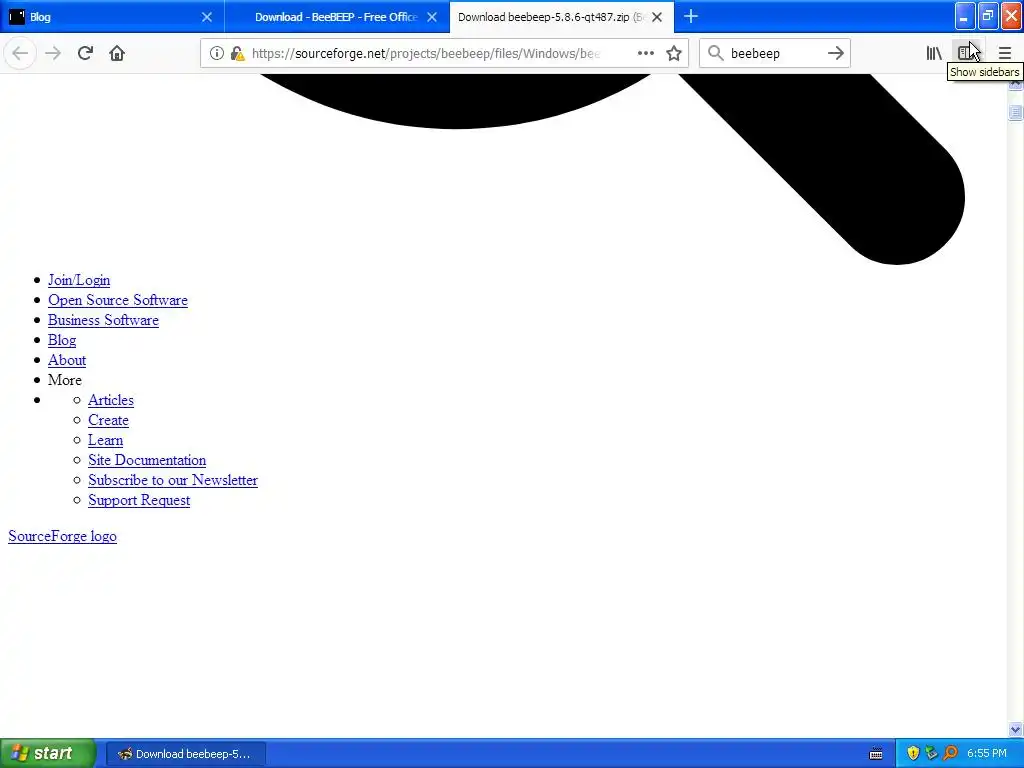Switch to Download - BeeBEEP Free Office tab
This screenshot has width=1024, height=768.
336,17
